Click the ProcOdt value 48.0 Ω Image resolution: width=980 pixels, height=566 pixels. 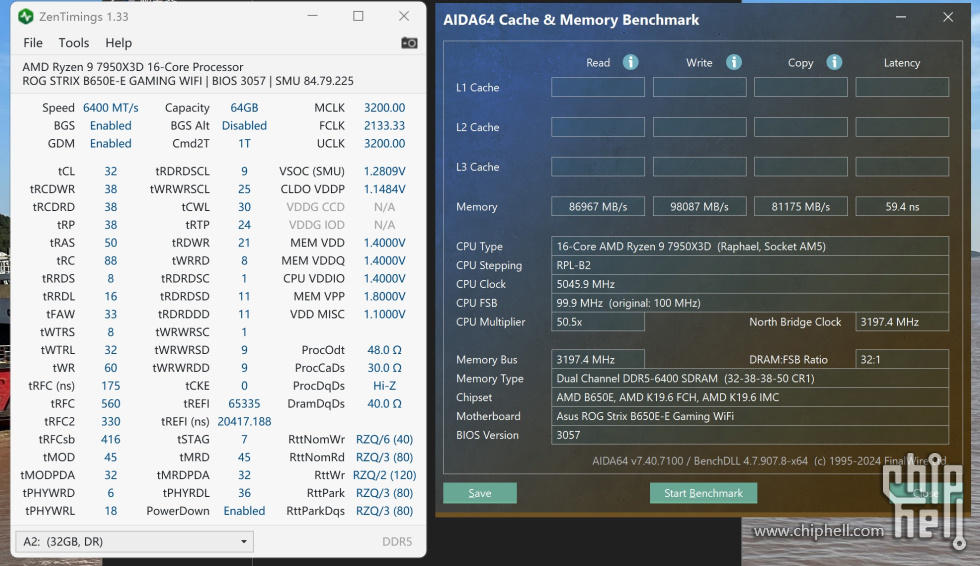(384, 350)
